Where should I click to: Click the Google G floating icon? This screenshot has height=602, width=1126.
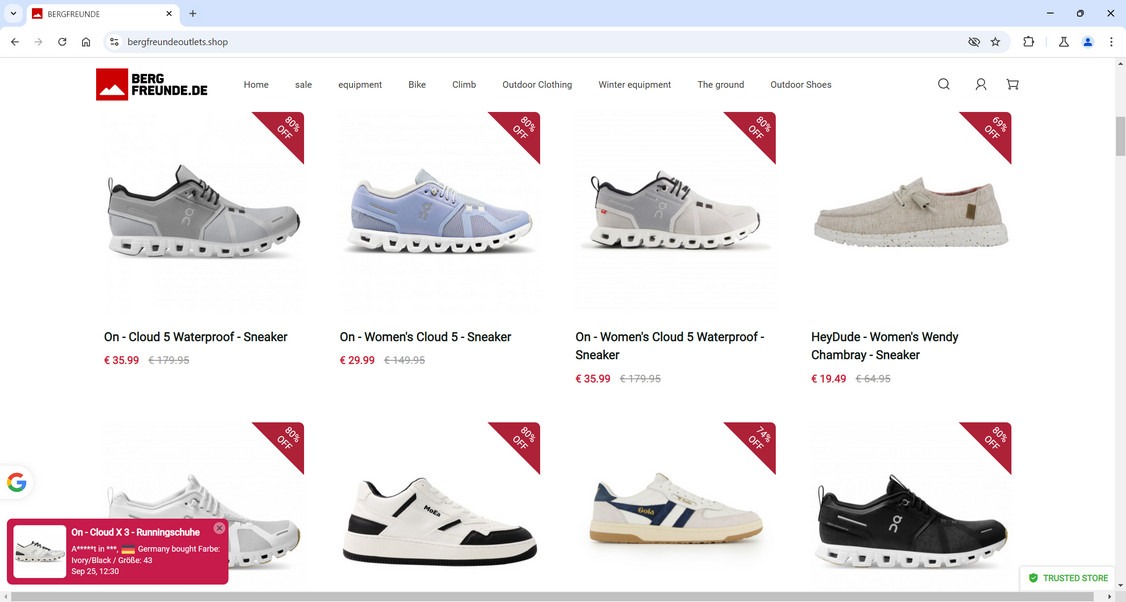pos(17,482)
